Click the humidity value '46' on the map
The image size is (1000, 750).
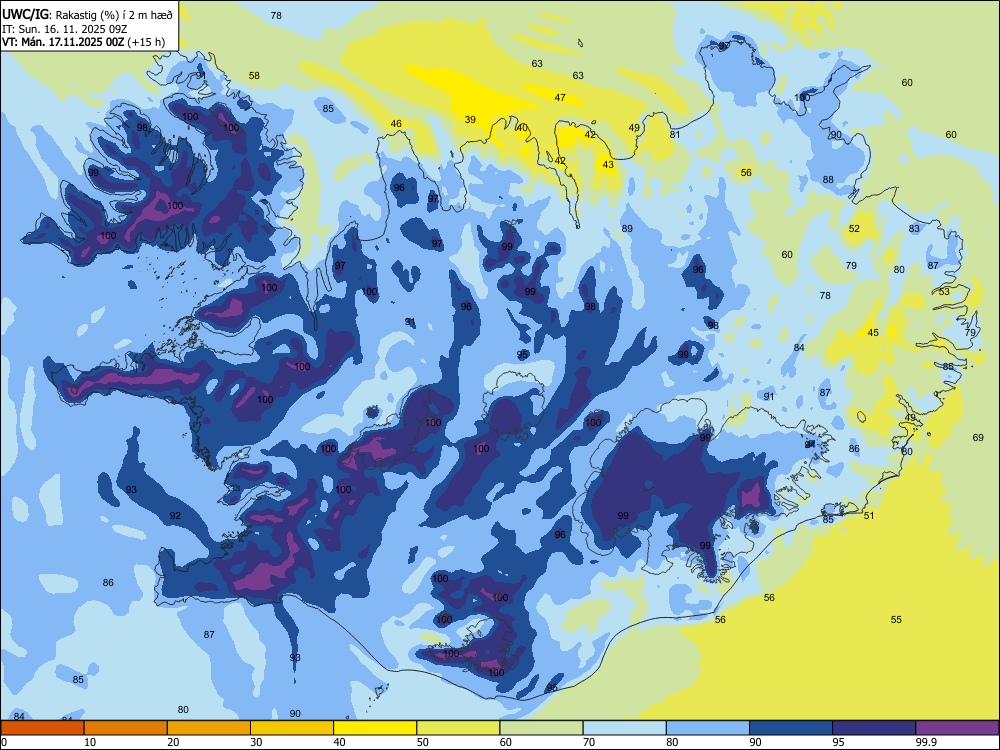click(x=396, y=124)
